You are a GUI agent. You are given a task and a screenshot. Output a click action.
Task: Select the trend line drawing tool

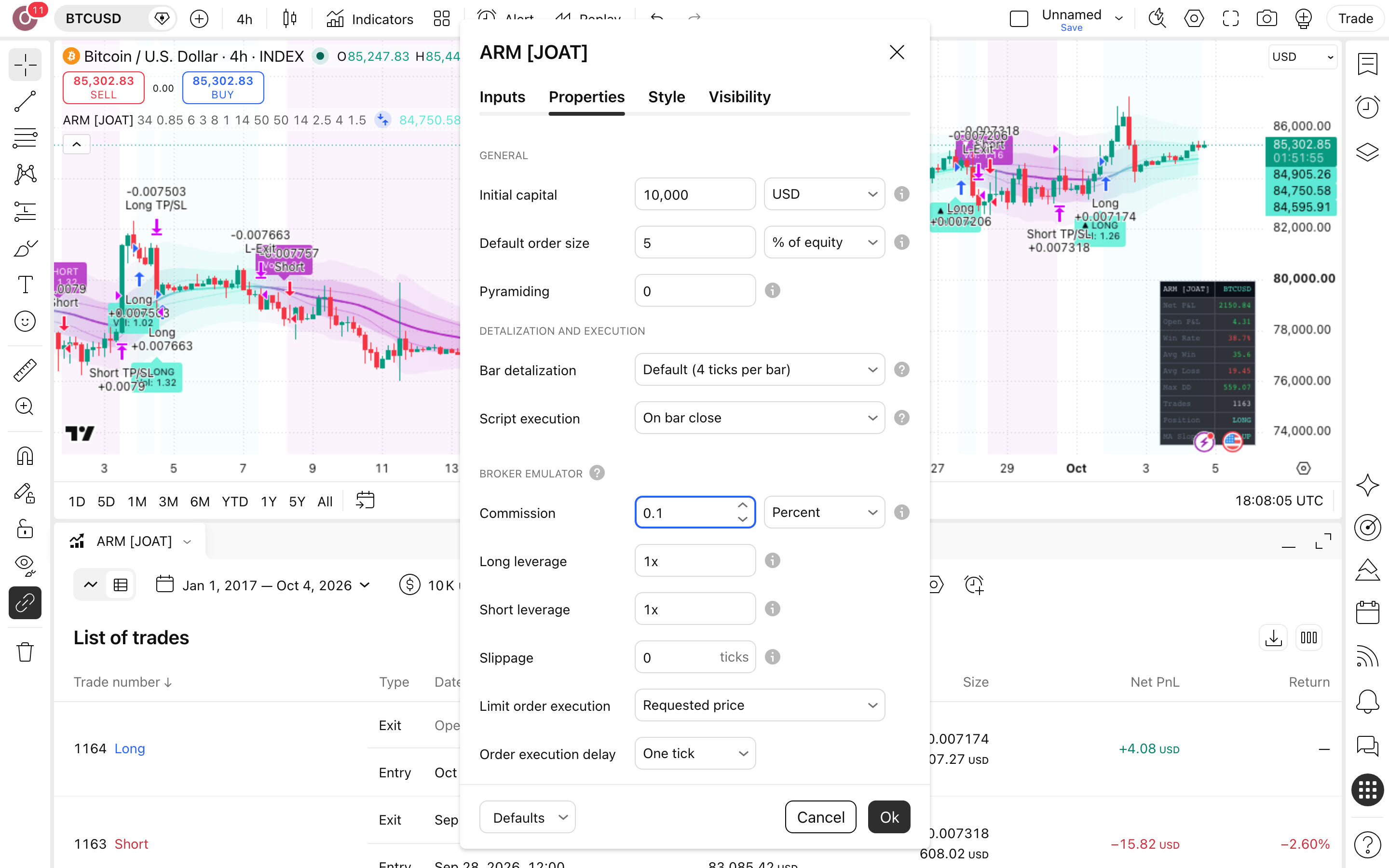(x=25, y=101)
